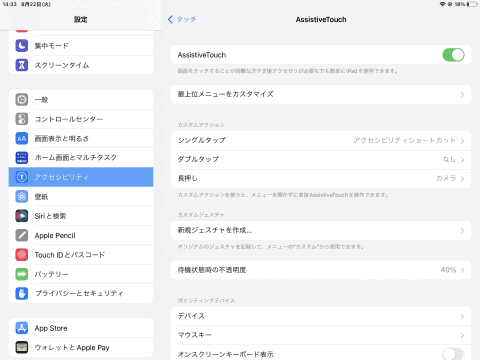Open the Wallpaper flower icon

click(22, 197)
